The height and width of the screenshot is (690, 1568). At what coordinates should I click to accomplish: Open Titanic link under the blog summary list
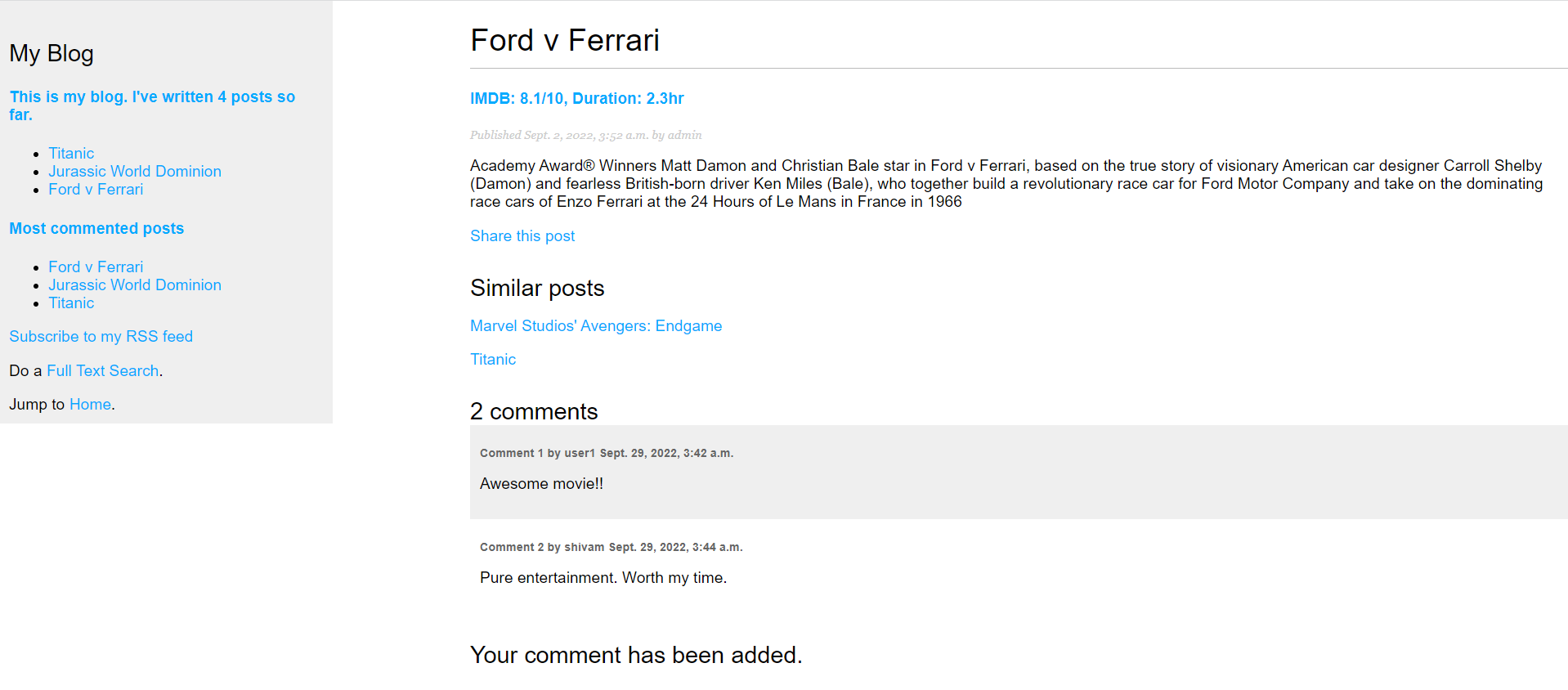coord(71,154)
